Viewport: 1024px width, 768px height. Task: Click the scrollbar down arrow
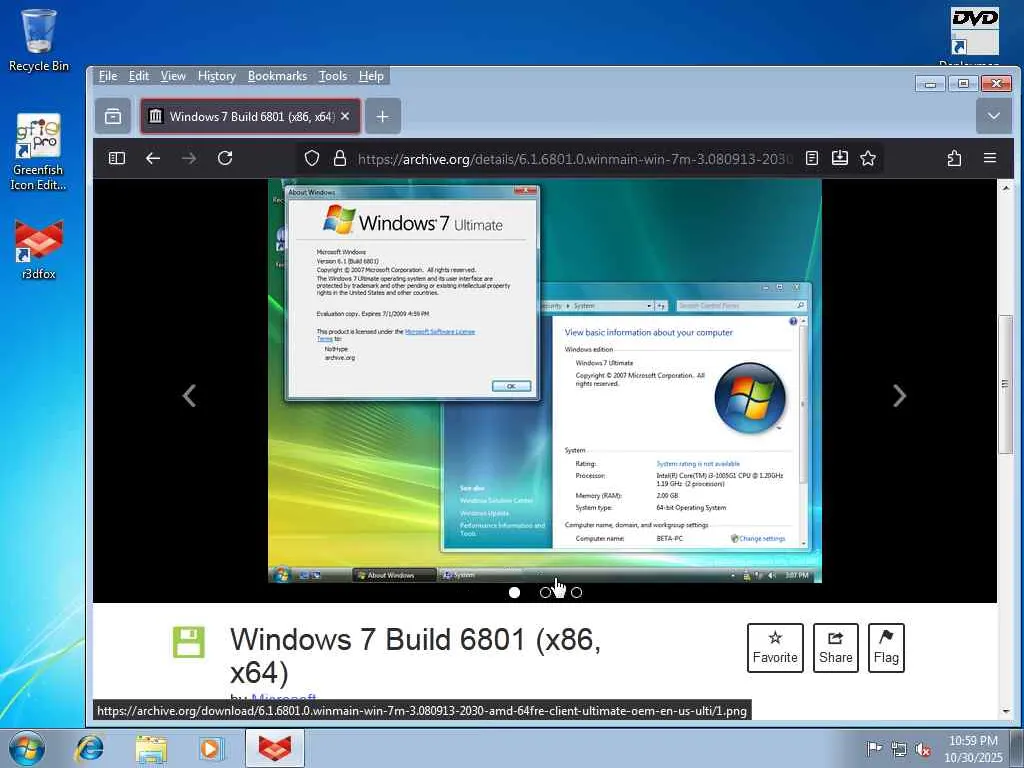point(1005,711)
